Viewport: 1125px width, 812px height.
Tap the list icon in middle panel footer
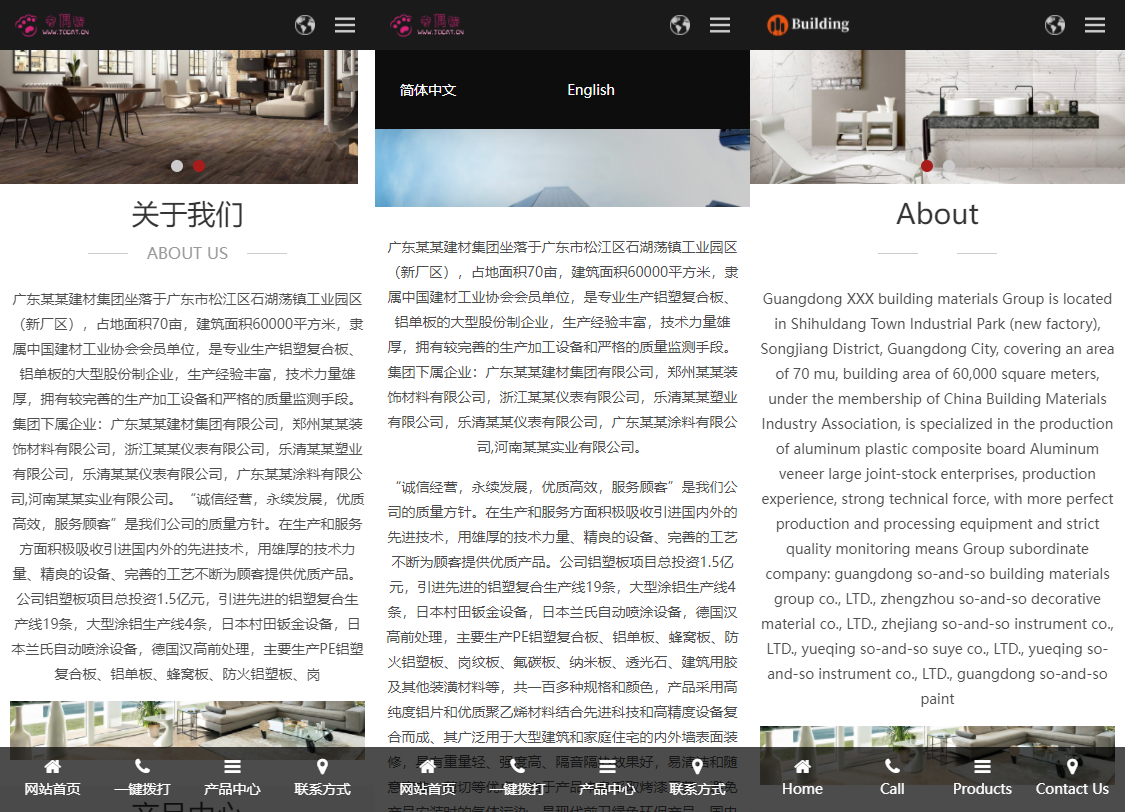[x=607, y=766]
